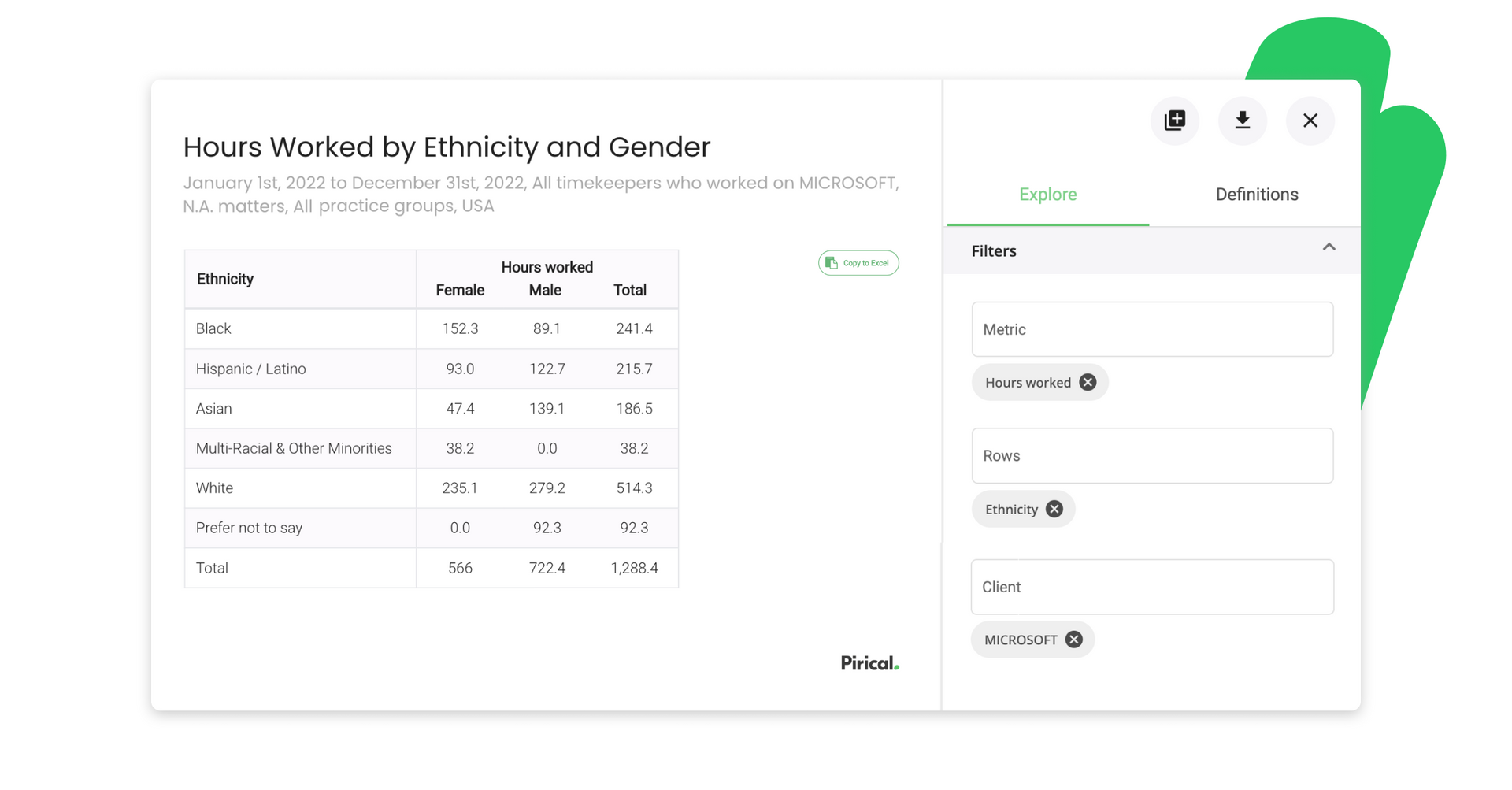
Task: Remove the Ethnicity rows chip
Action: click(x=1055, y=509)
